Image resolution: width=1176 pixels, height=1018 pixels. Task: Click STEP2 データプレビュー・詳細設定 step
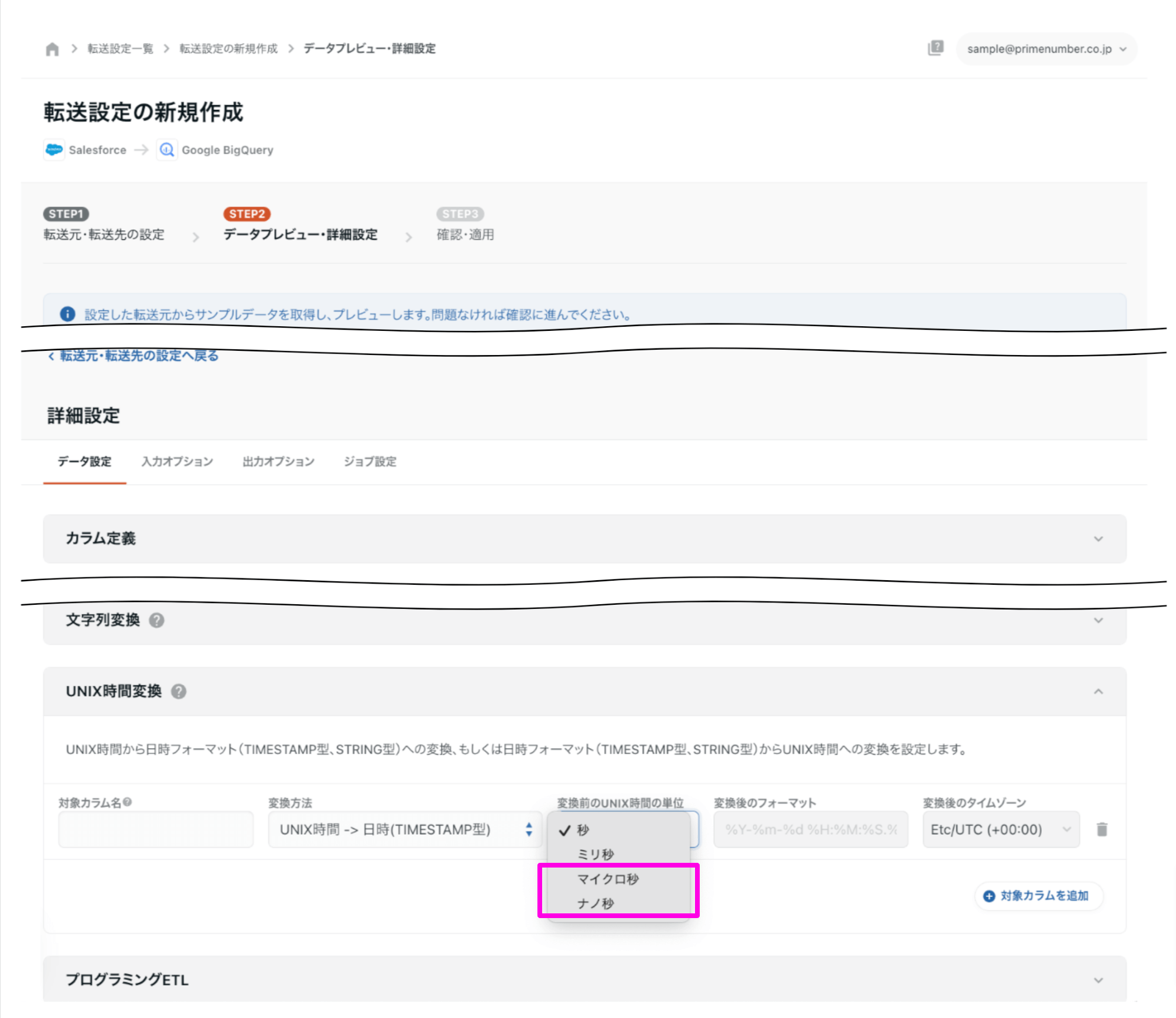coord(300,225)
